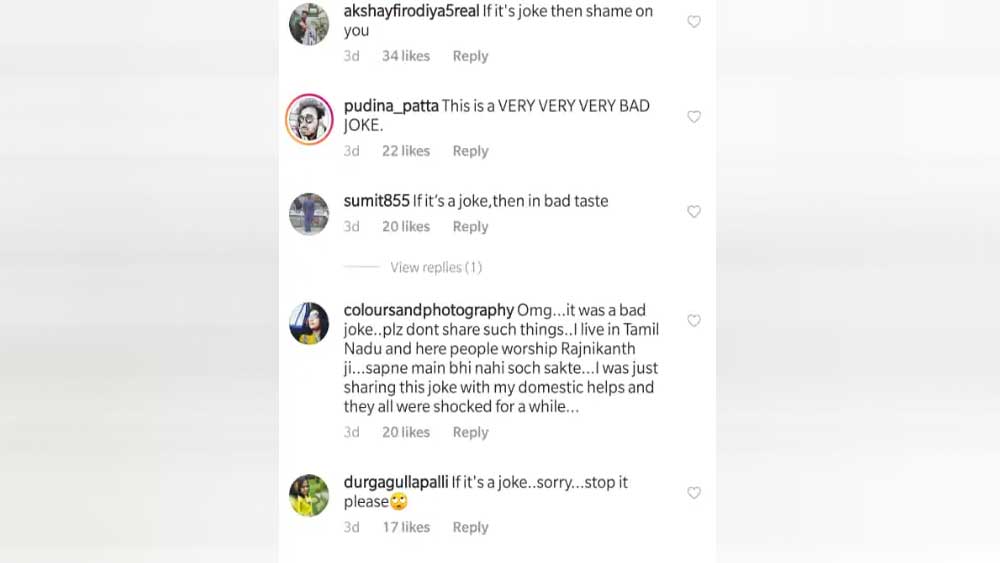This screenshot has height=563, width=1000.
Task: Reply to pudina_patta's comment
Action: (x=470, y=151)
